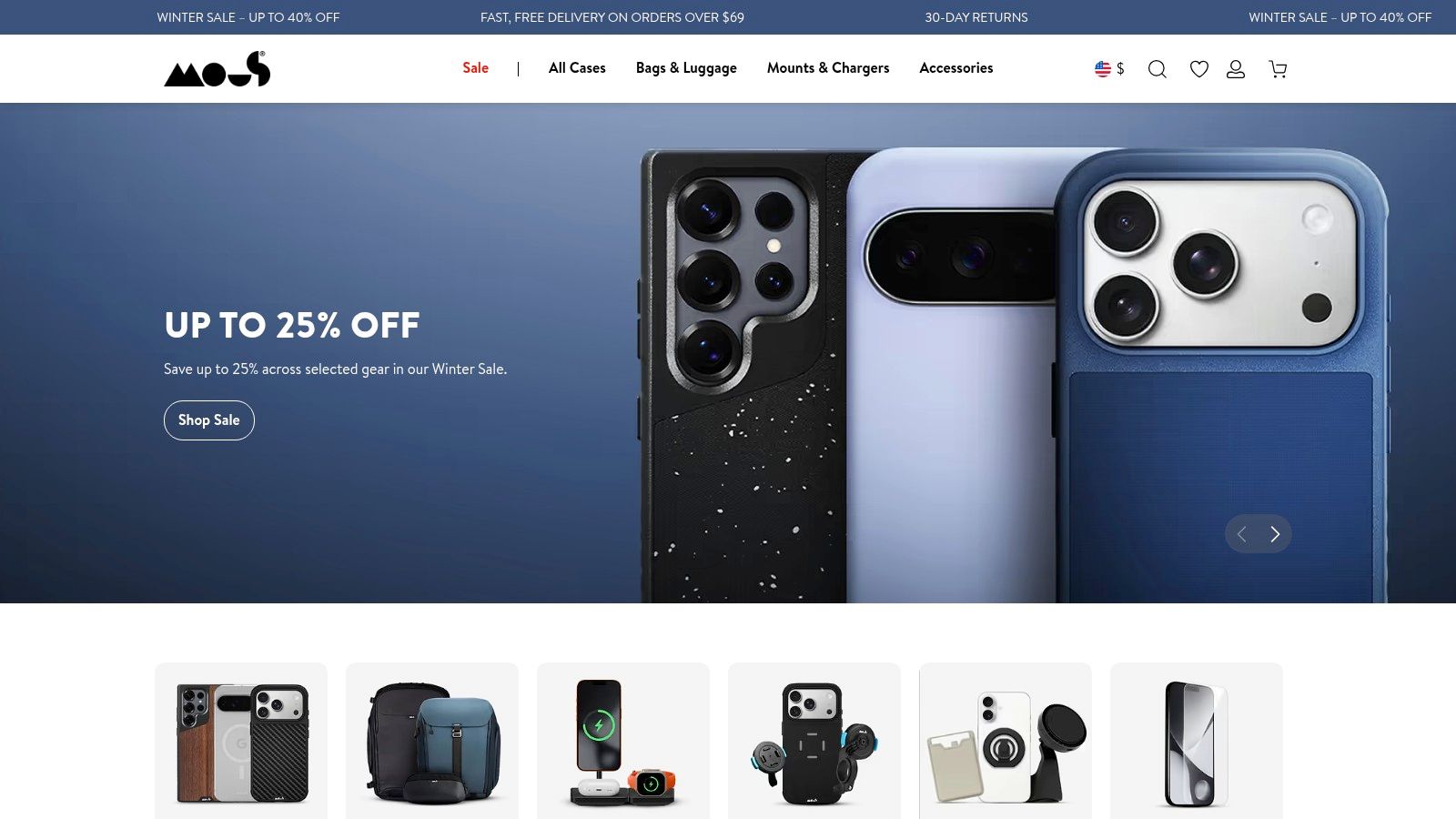Open wireless charger stand thumbnail
This screenshot has width=1456, height=819.
(623, 741)
